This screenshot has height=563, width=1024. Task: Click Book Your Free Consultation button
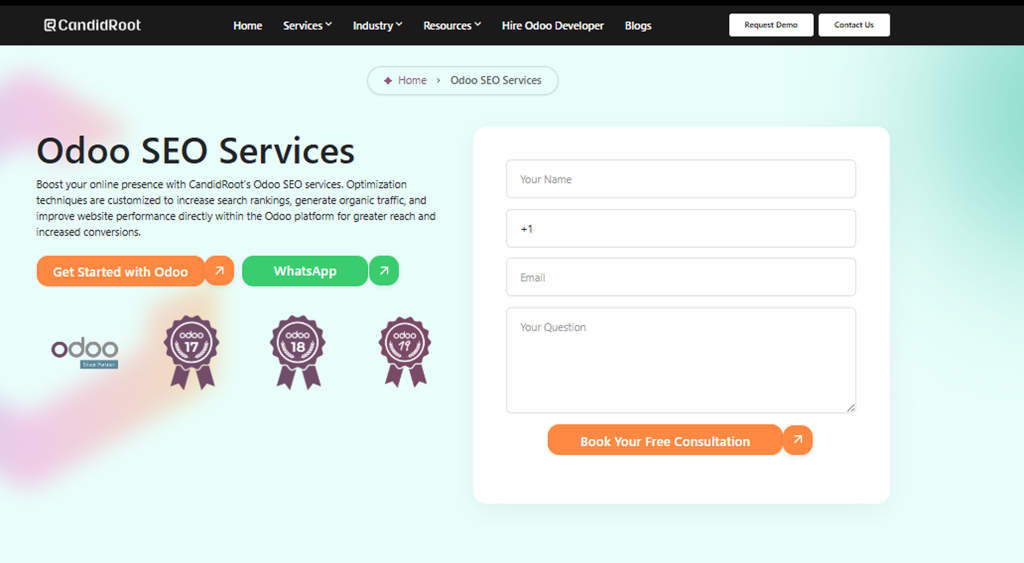click(x=665, y=440)
